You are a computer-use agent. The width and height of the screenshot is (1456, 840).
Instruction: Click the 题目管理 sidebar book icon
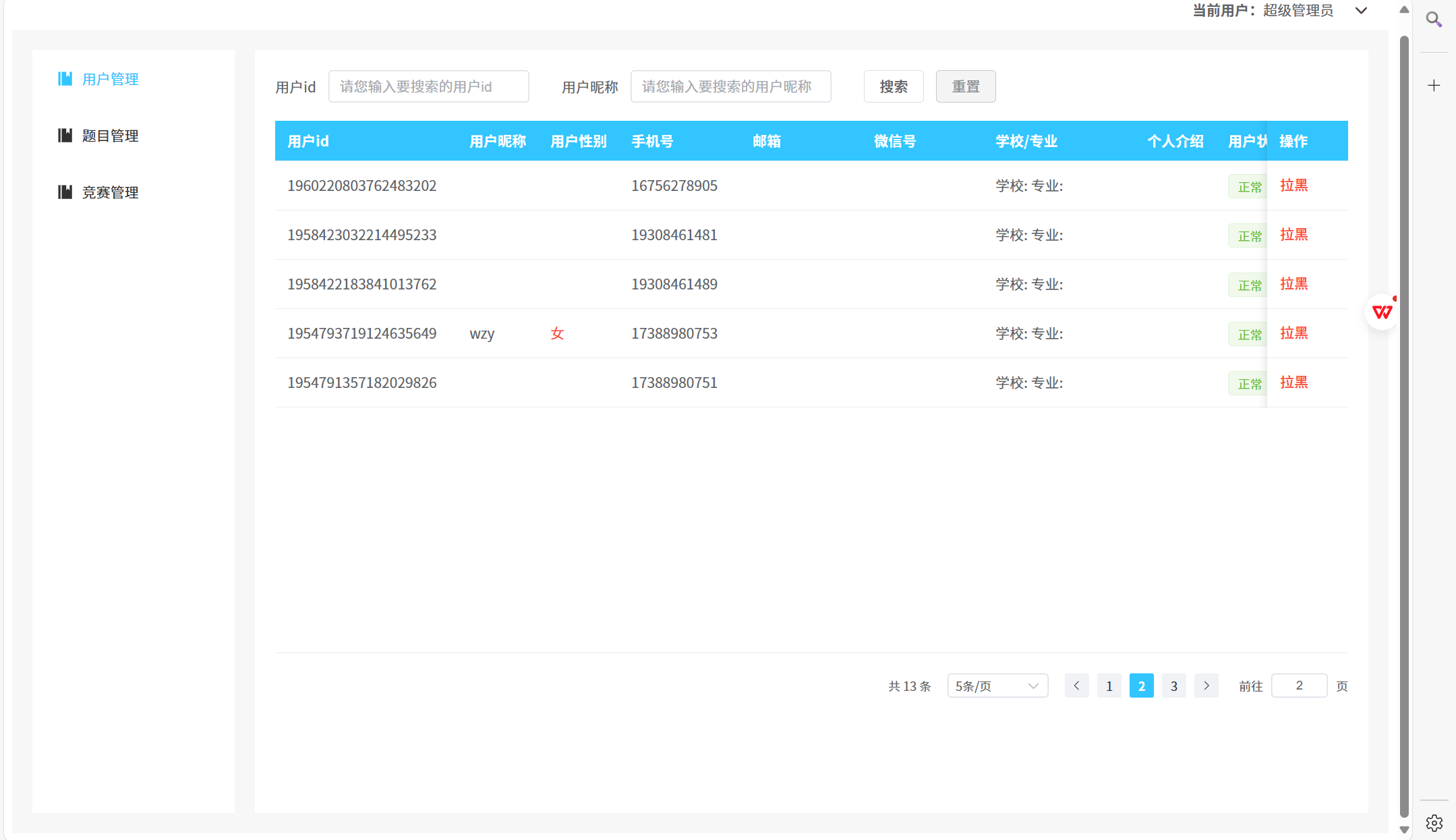point(65,136)
